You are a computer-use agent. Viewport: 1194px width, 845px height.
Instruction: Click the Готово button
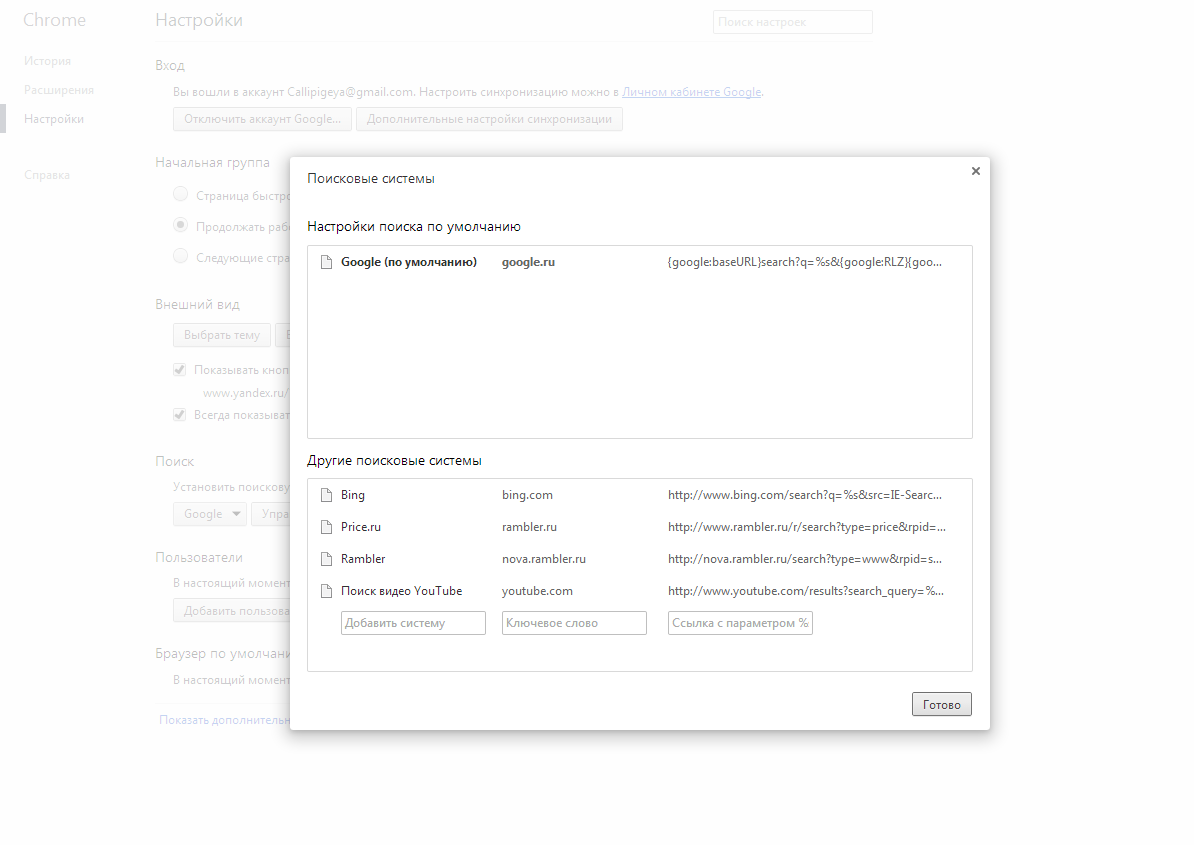941,704
